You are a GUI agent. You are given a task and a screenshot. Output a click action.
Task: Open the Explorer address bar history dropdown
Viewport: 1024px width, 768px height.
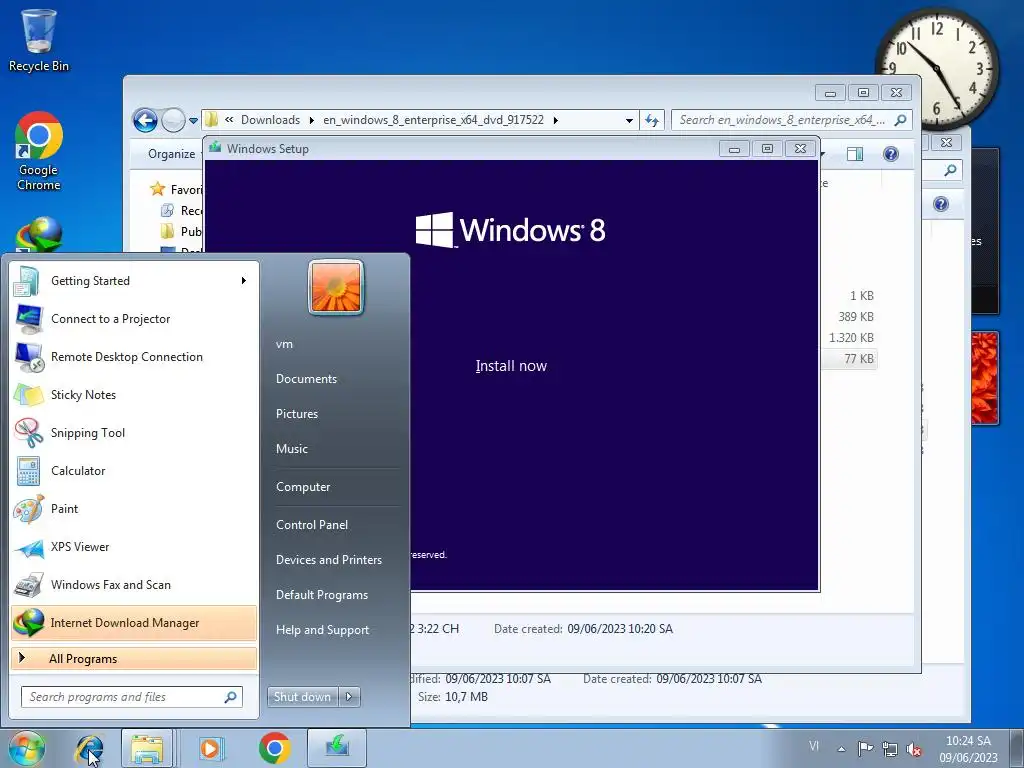coord(629,120)
